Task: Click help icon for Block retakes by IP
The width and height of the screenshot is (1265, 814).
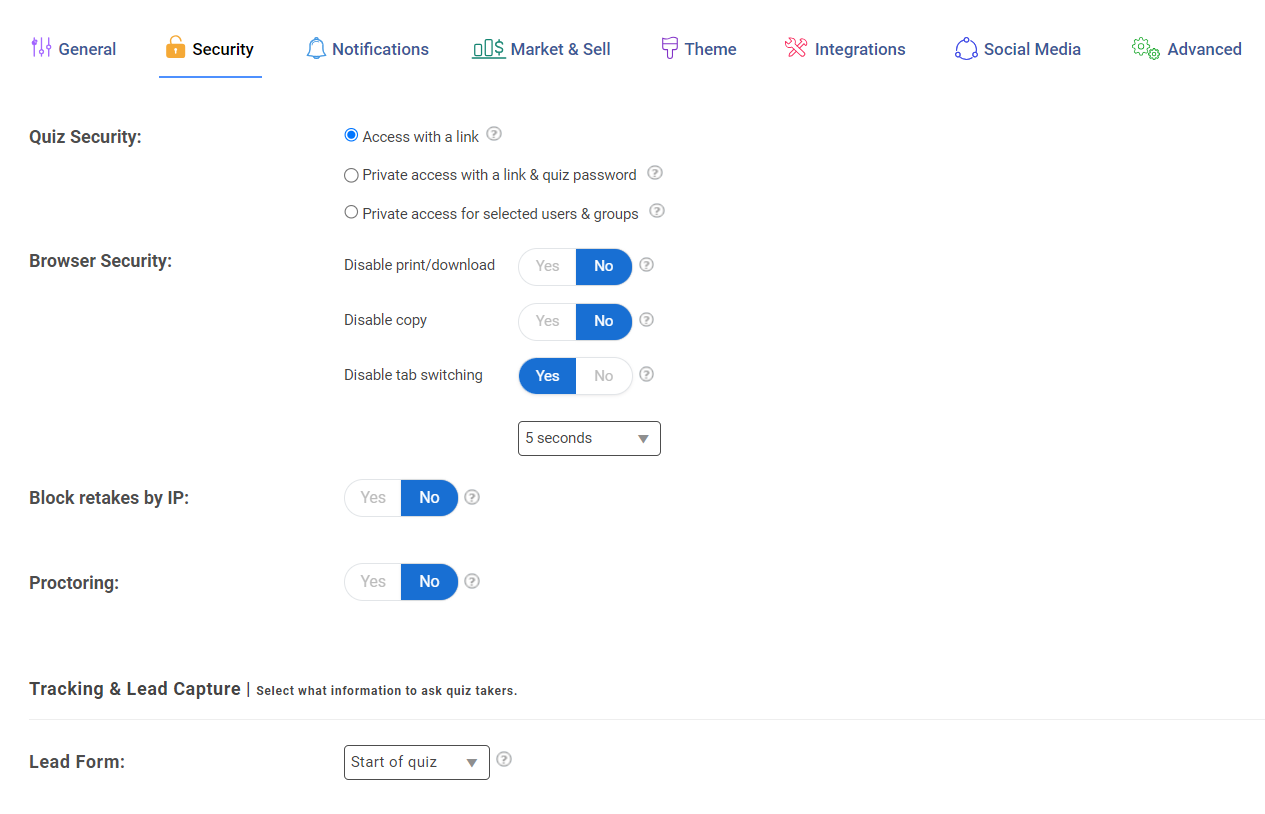Action: [x=472, y=497]
